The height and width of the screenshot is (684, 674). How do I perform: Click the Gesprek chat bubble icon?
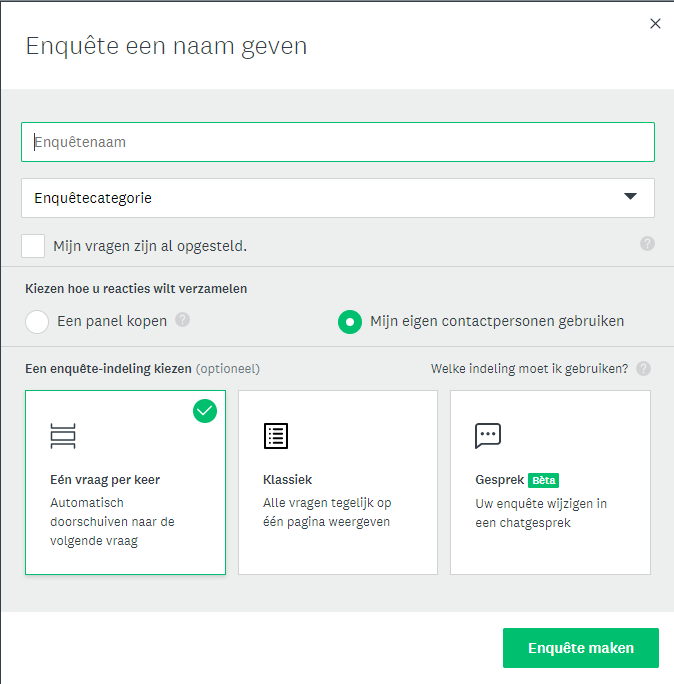(488, 435)
